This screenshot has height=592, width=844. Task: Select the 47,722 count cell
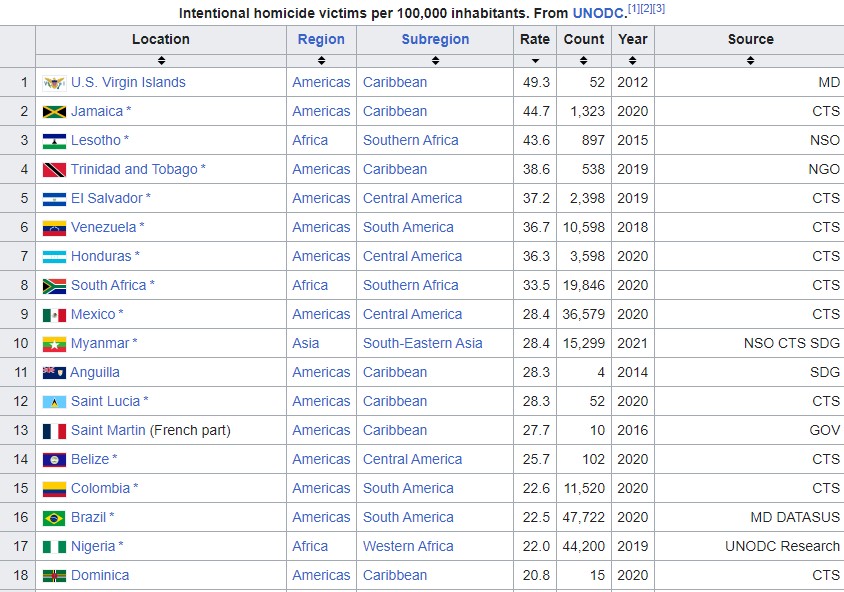click(583, 518)
